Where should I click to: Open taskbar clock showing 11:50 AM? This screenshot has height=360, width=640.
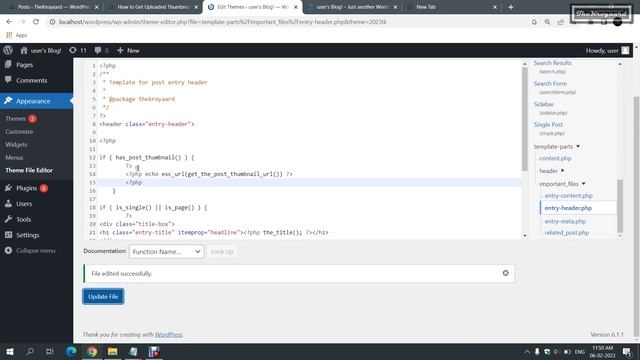tap(602, 351)
